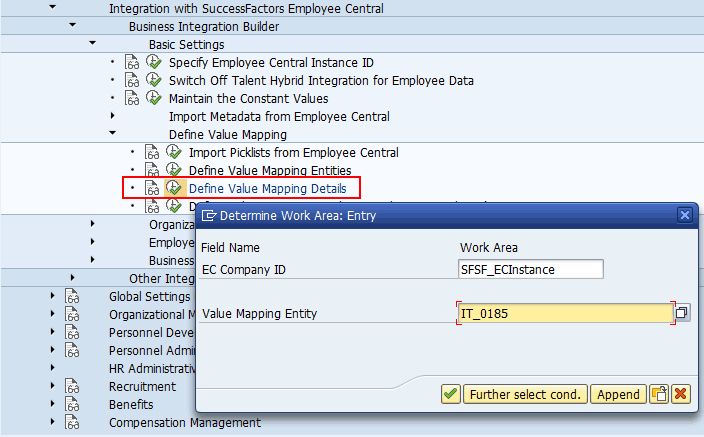
Task: Open documentation for Specify Employee Central Instance ID
Action: 132,63
